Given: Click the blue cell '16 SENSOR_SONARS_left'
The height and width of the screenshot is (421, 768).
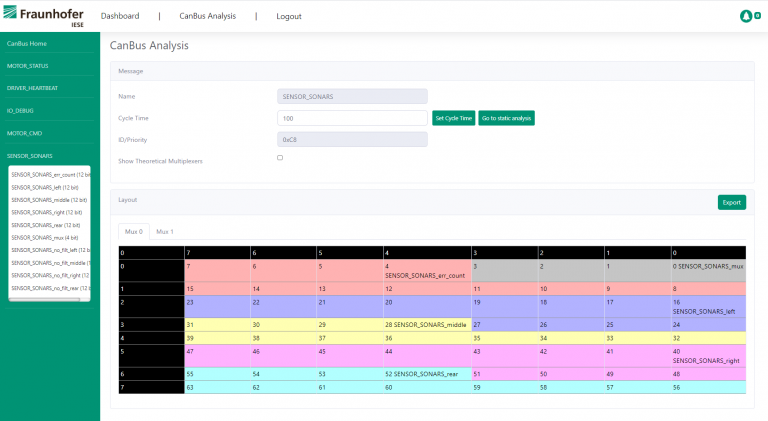Looking at the screenshot, I should pos(708,306).
